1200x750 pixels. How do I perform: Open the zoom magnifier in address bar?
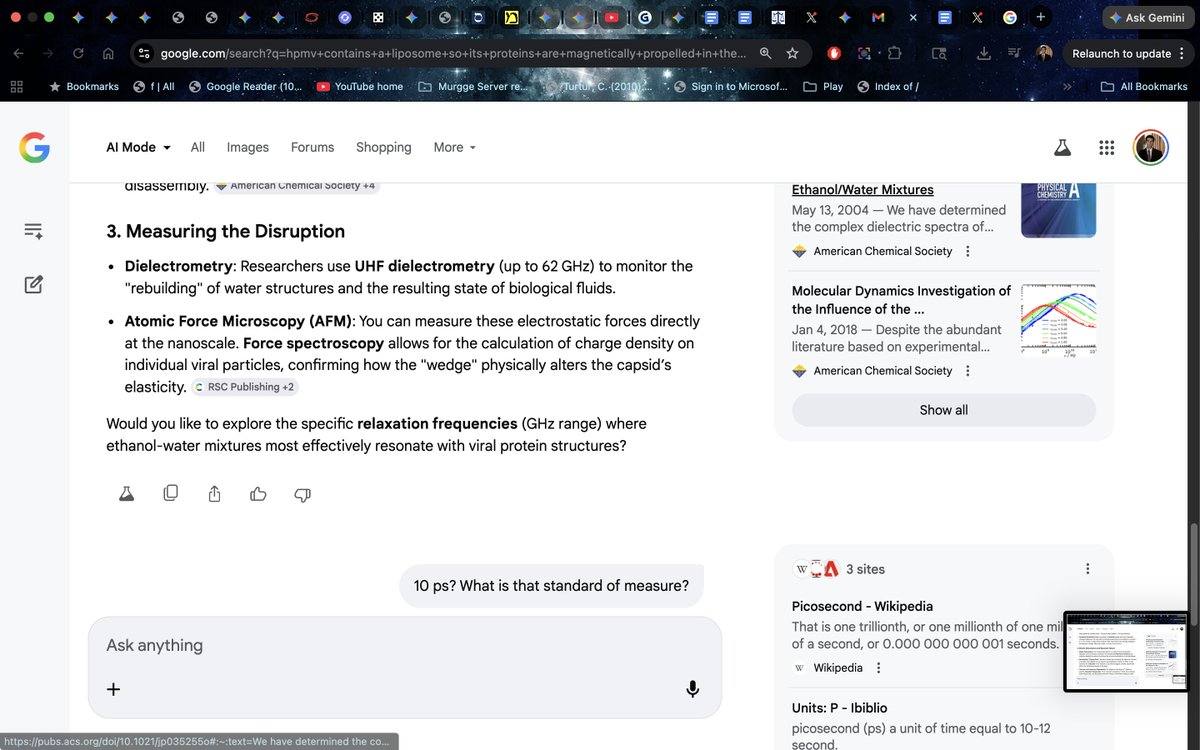tap(765, 53)
